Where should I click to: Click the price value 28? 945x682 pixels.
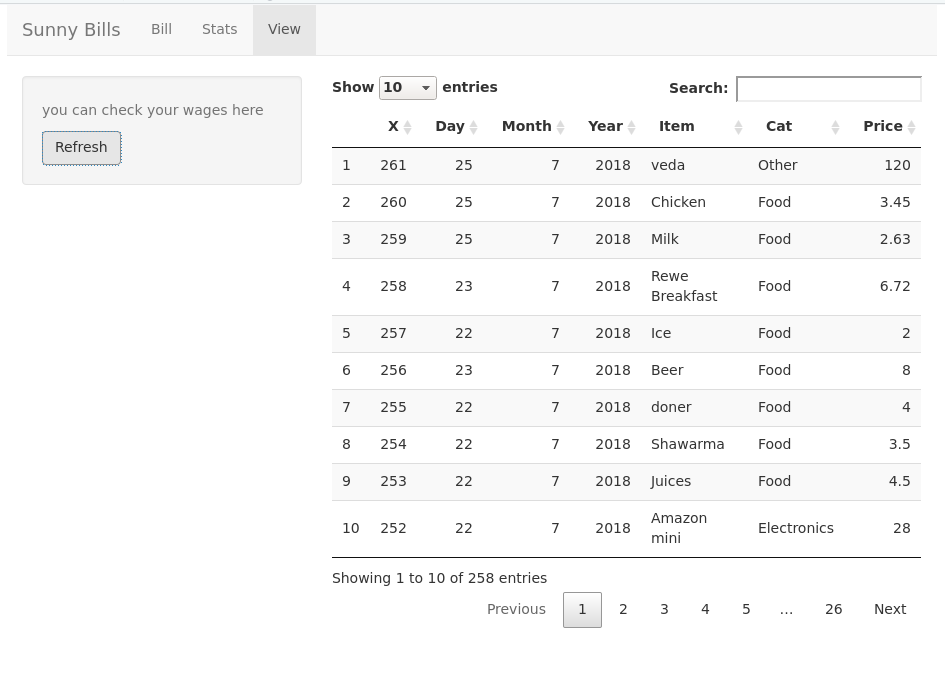pyautogui.click(x=902, y=528)
